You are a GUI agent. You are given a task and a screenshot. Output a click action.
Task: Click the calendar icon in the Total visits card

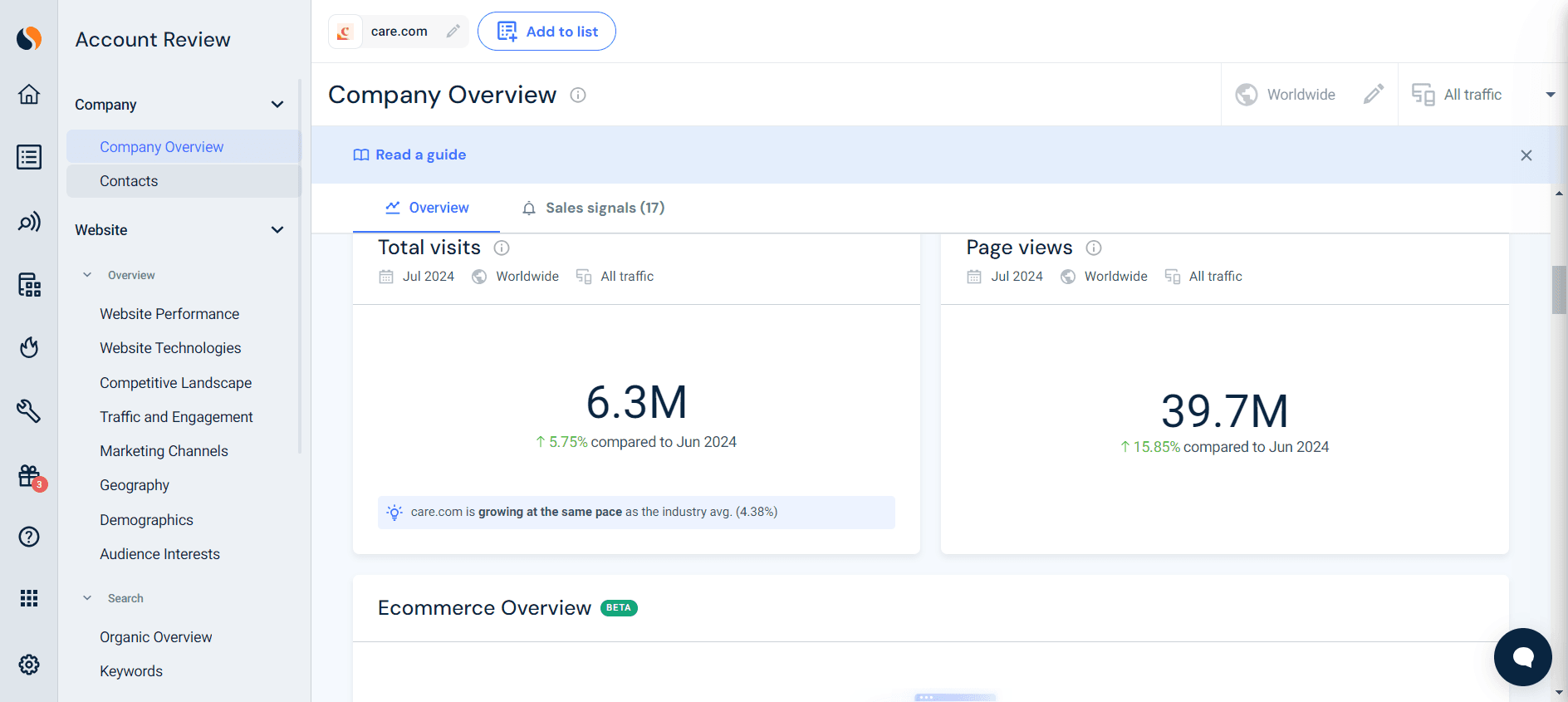click(386, 277)
